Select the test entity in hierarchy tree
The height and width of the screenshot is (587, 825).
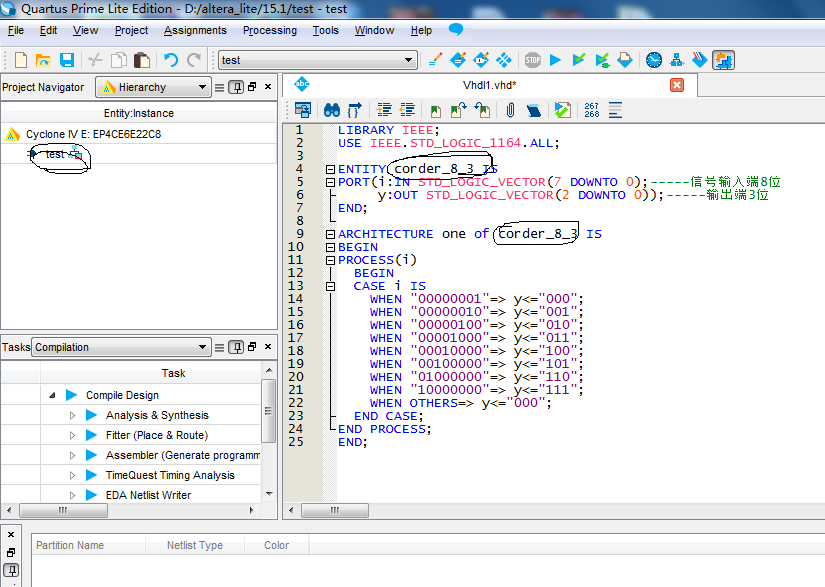[54, 154]
